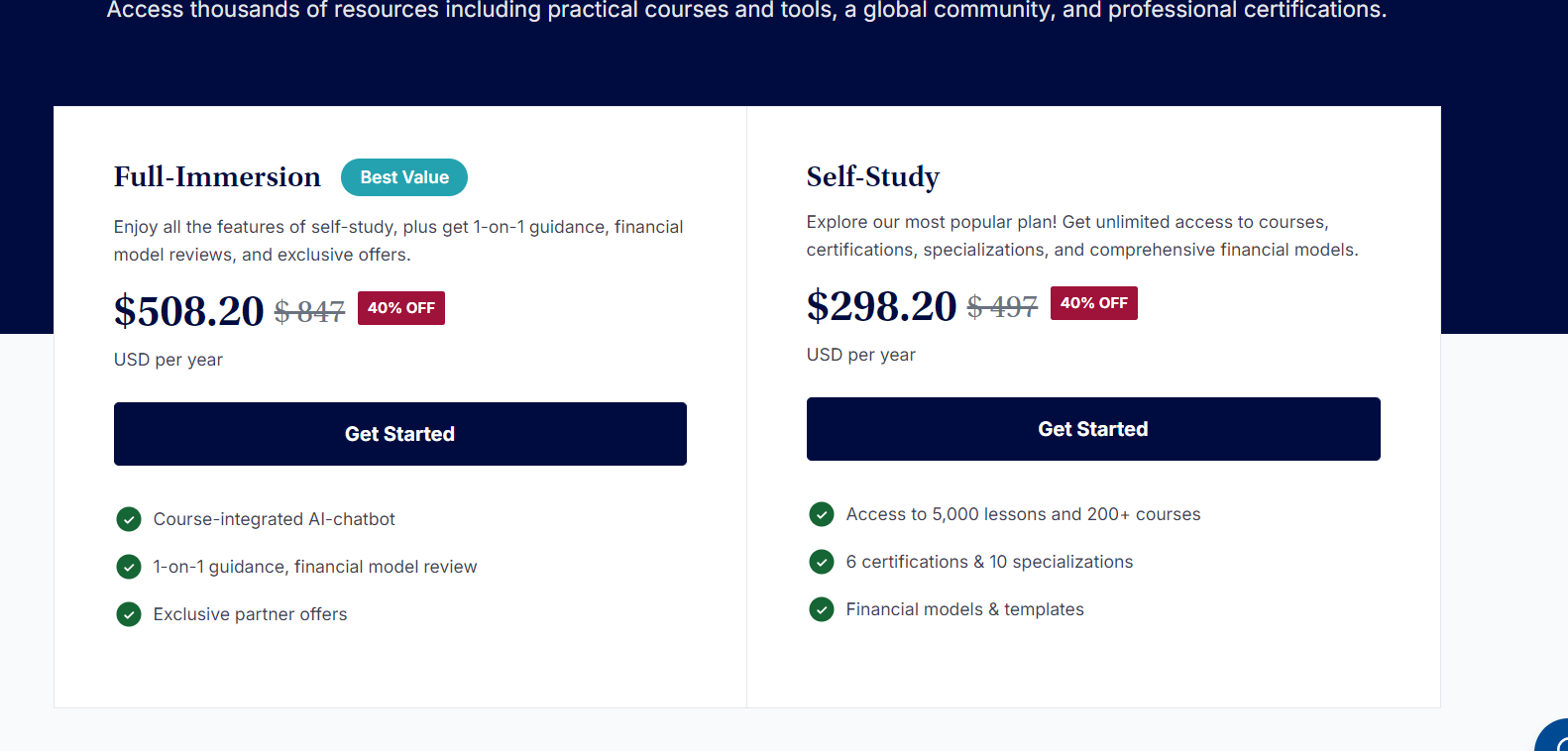Click the strikethrough $847 original price
This screenshot has width=1568, height=751.
coord(309,311)
